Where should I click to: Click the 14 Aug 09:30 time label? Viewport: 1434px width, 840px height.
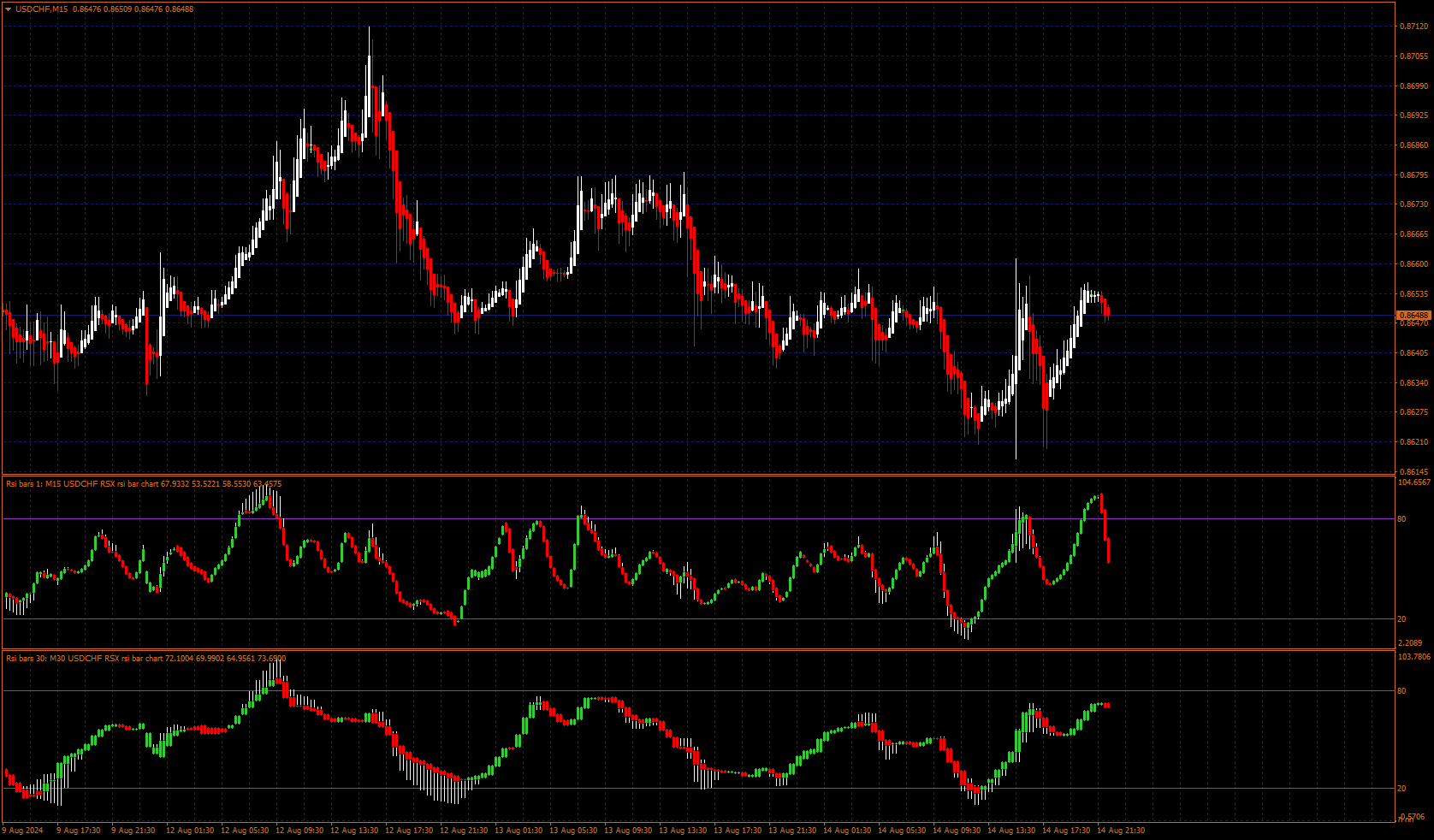point(957,831)
